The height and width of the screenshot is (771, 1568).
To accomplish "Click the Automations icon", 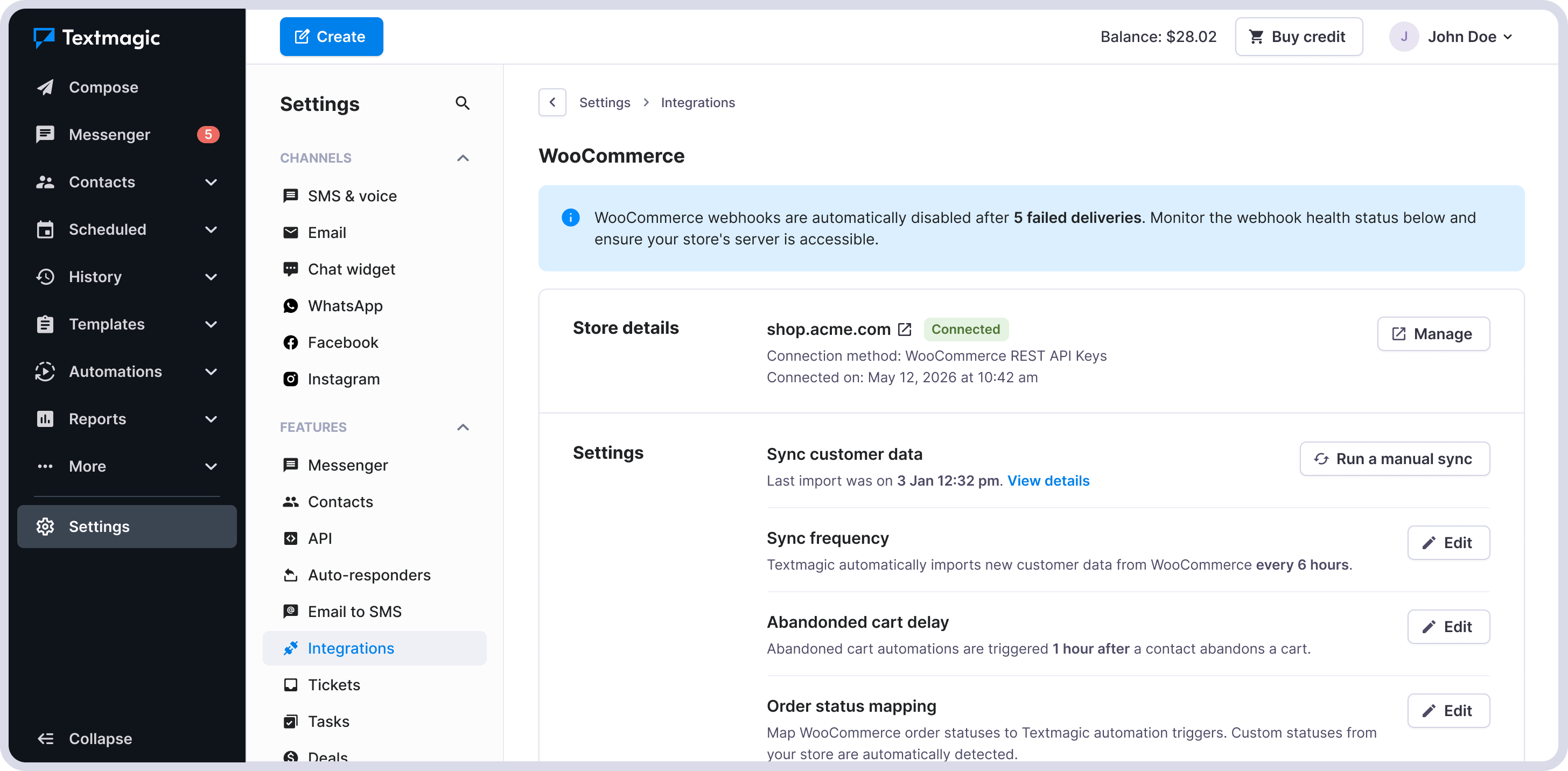I will pos(46,372).
